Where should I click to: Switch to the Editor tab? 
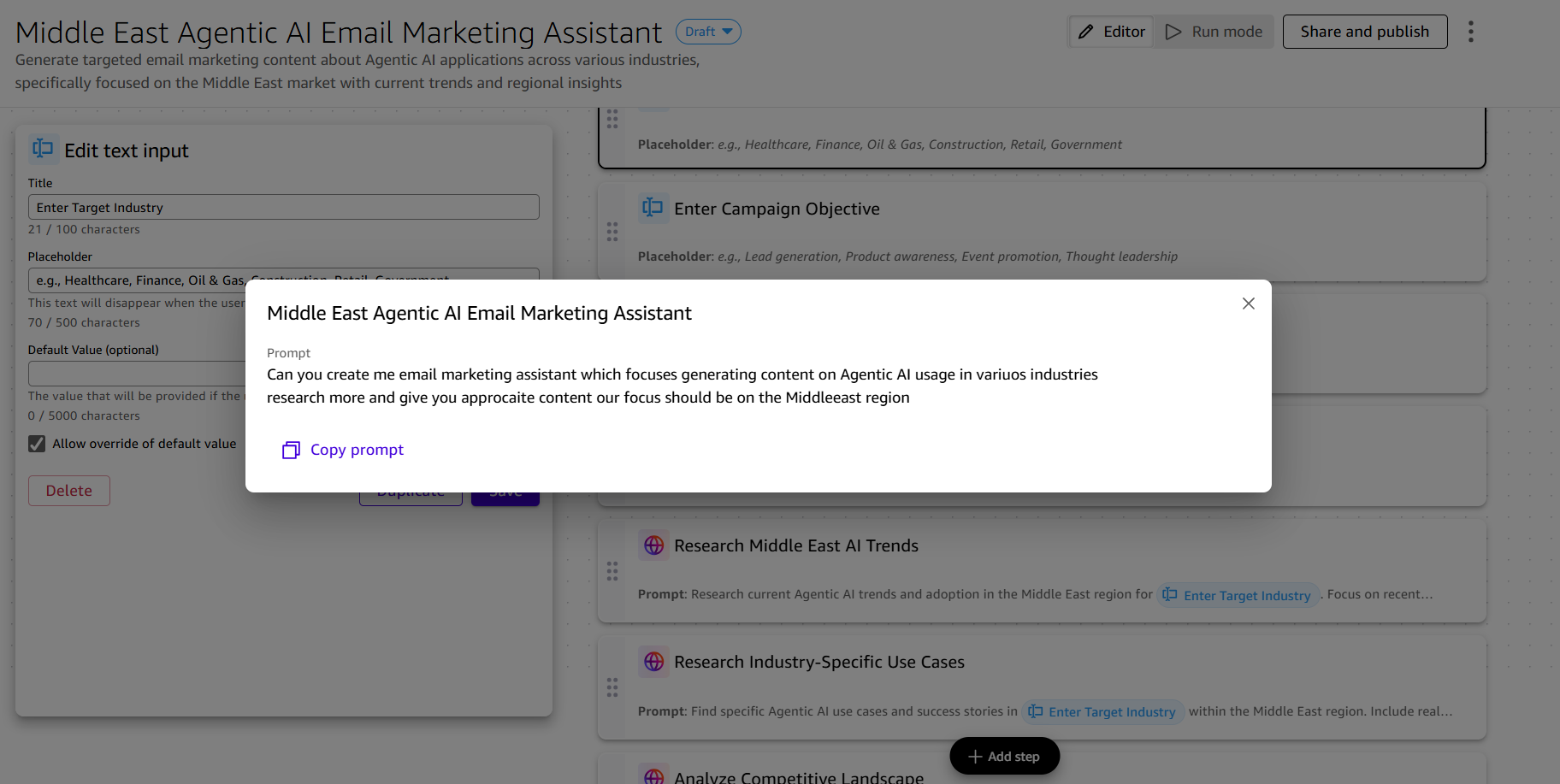(x=1110, y=31)
